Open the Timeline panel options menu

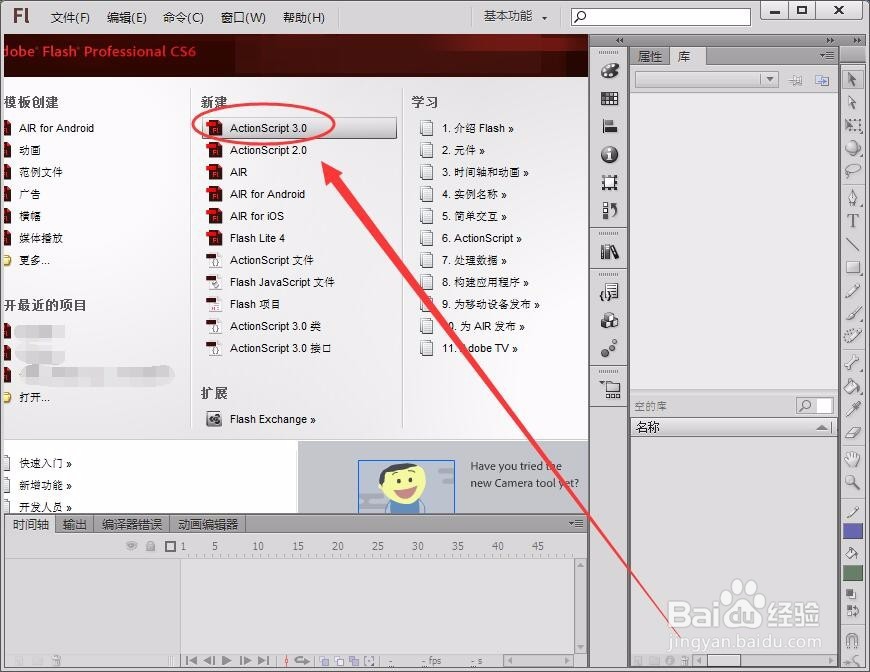point(576,524)
